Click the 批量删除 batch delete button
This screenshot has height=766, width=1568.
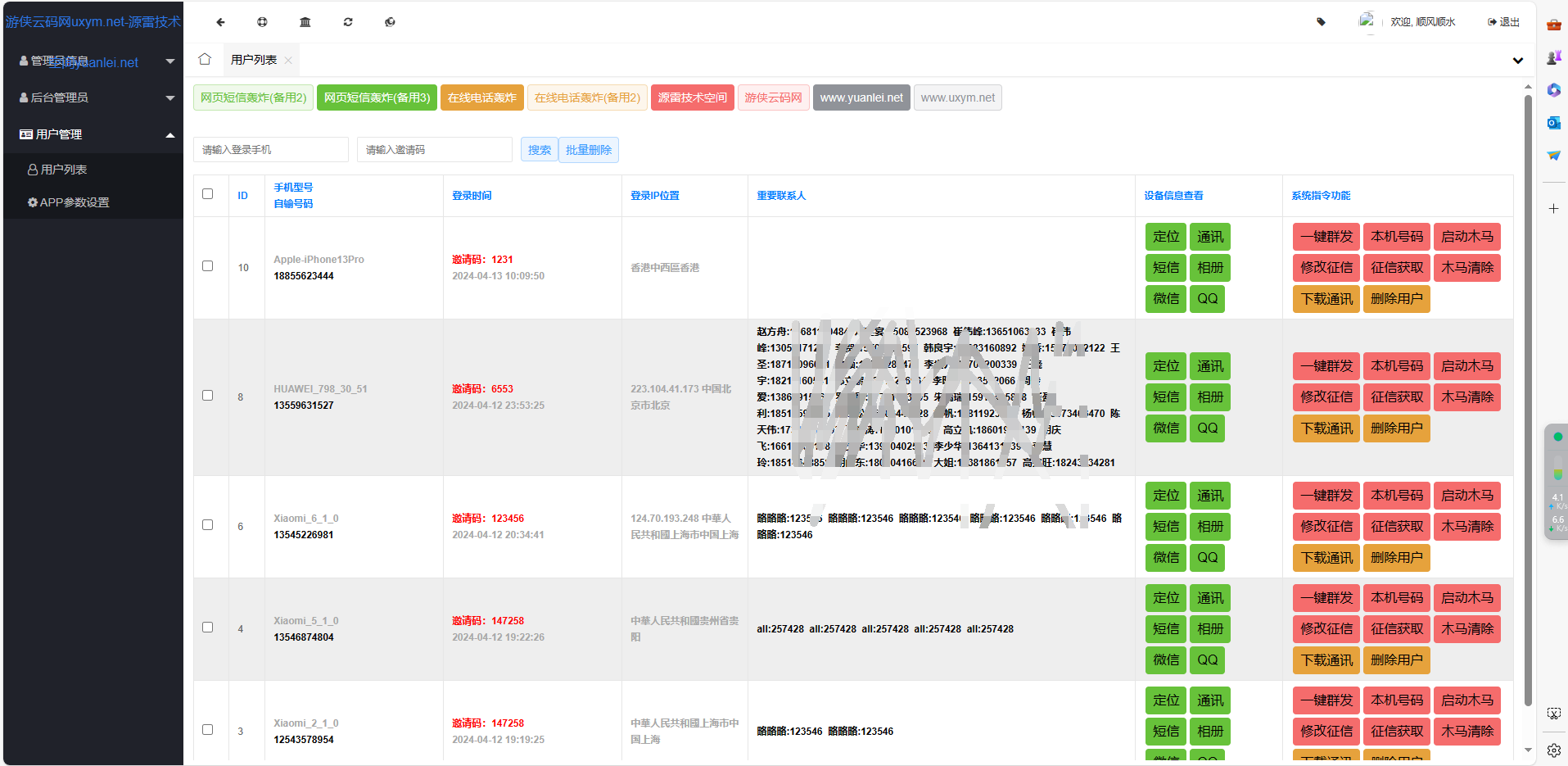point(589,150)
